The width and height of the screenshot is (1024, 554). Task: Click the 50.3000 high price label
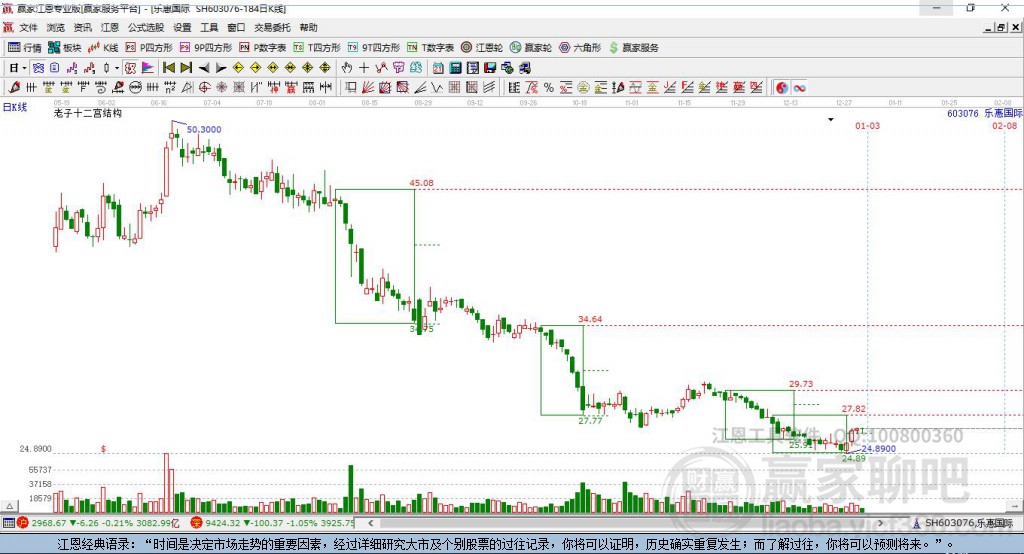point(204,129)
